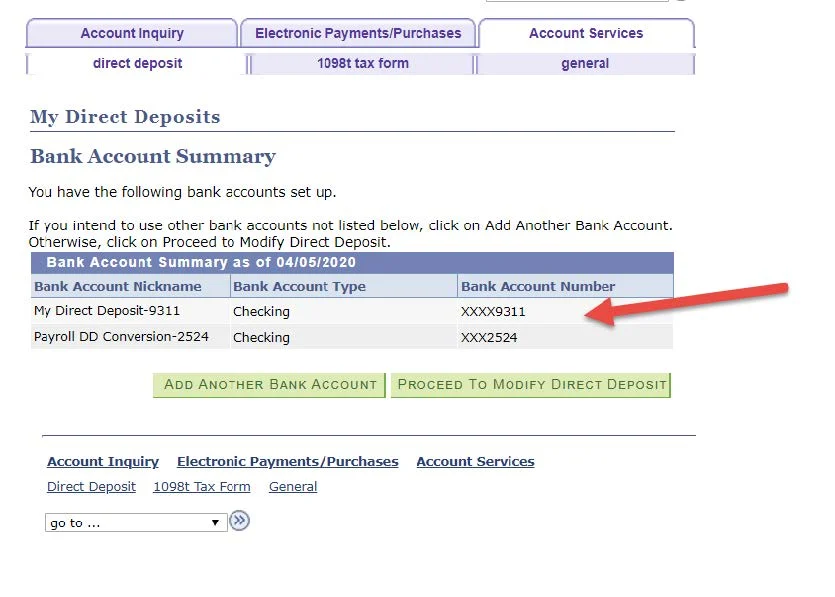835x597 pixels.
Task: Open the Account Inquiry footer link
Action: (102, 461)
